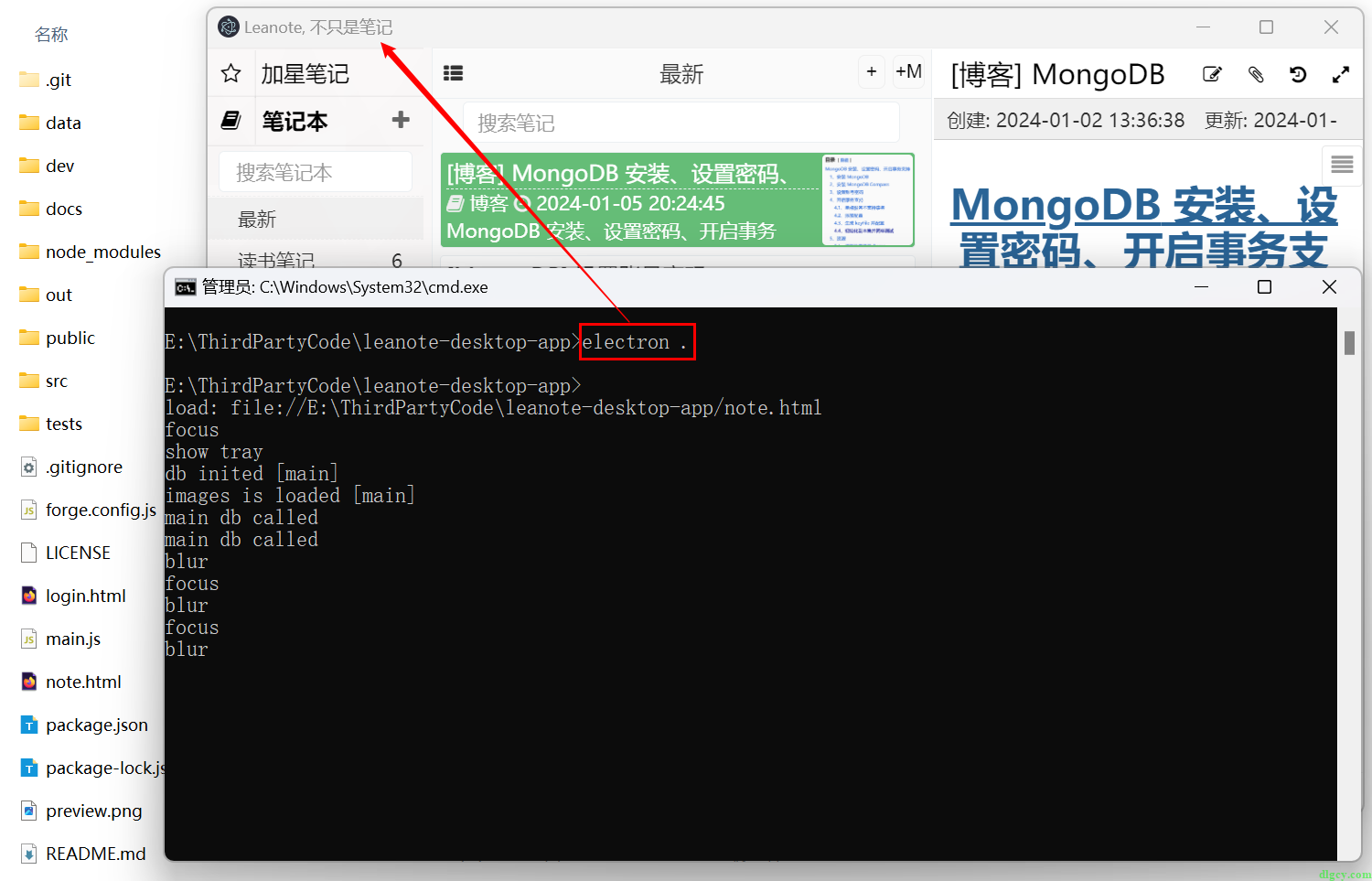Click the Leanote app logo icon
Viewport: 1372px width, 881px height.
[x=229, y=27]
